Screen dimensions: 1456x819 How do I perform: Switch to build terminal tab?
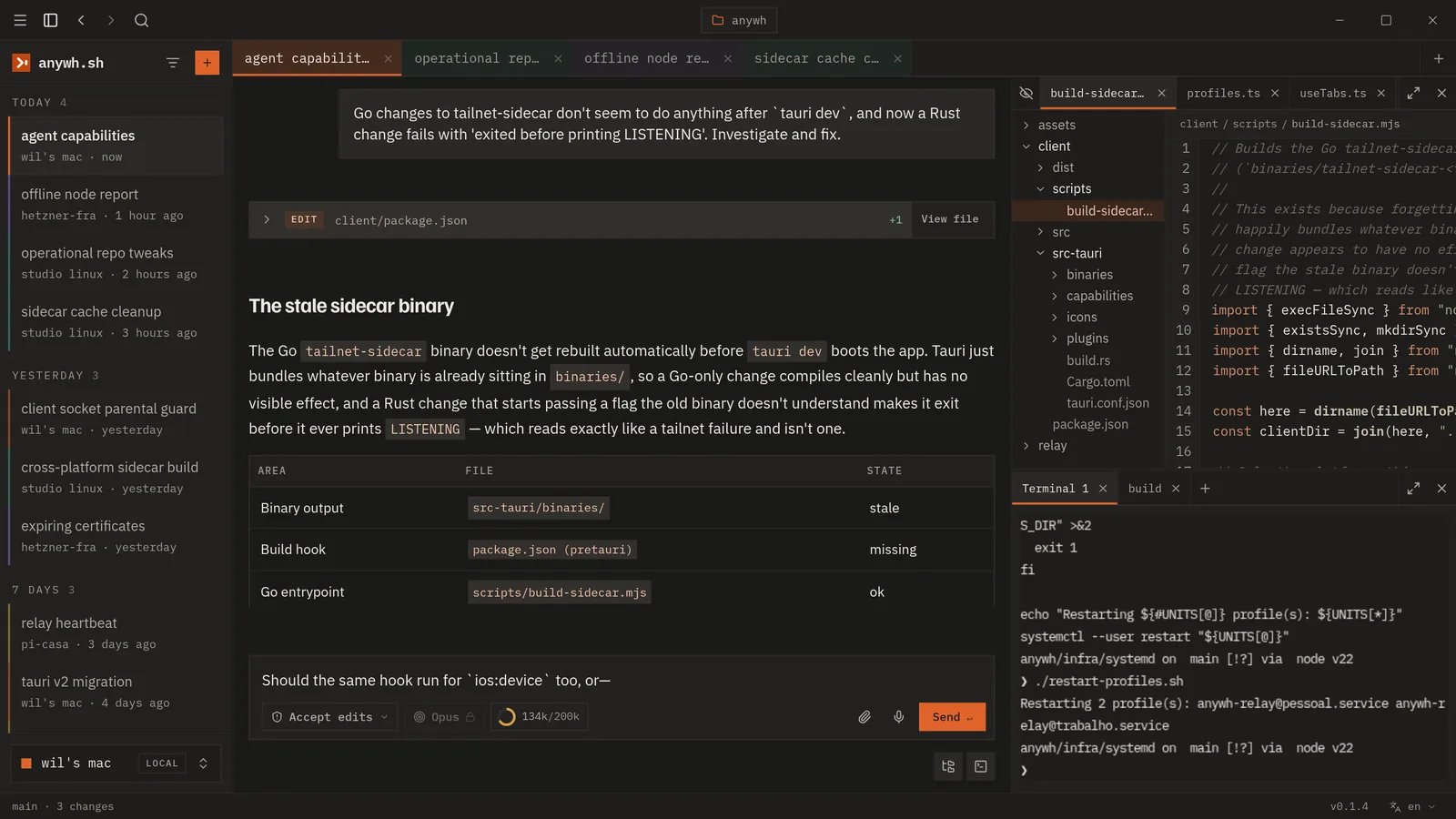pyautogui.click(x=1145, y=489)
